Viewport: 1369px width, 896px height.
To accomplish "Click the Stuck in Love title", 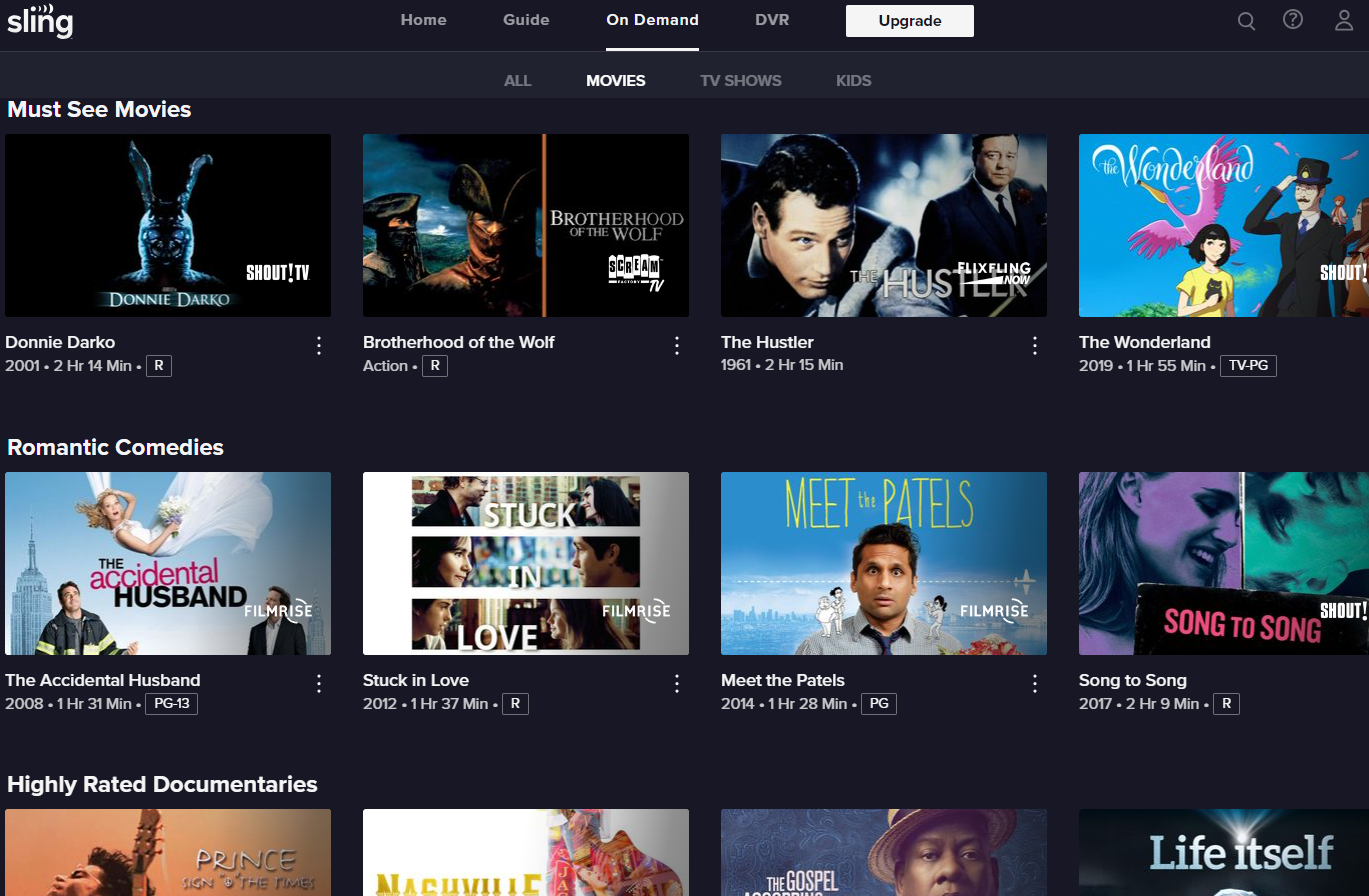I will (416, 680).
